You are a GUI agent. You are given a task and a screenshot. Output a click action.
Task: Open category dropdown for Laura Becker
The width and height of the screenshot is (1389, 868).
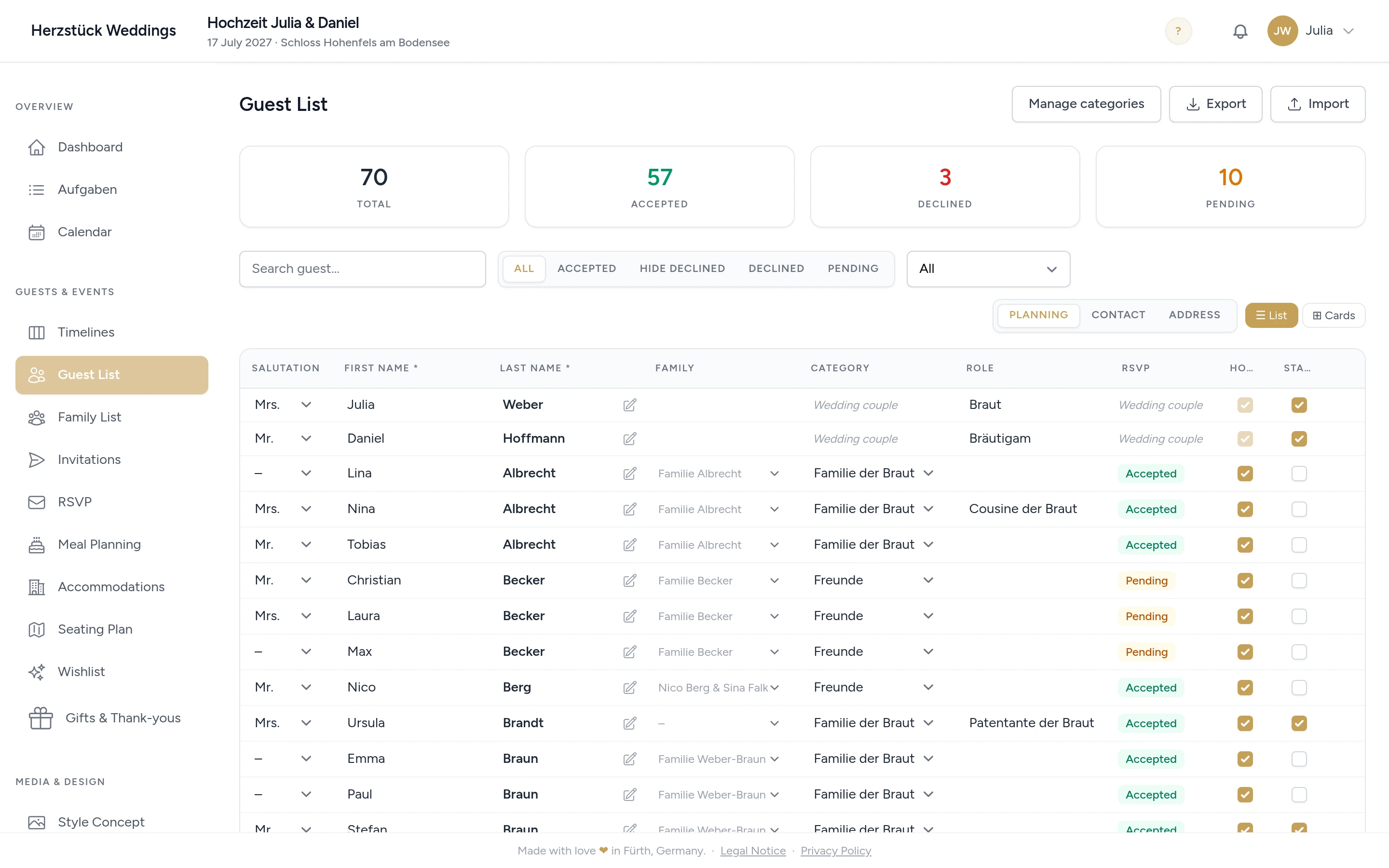tap(928, 616)
